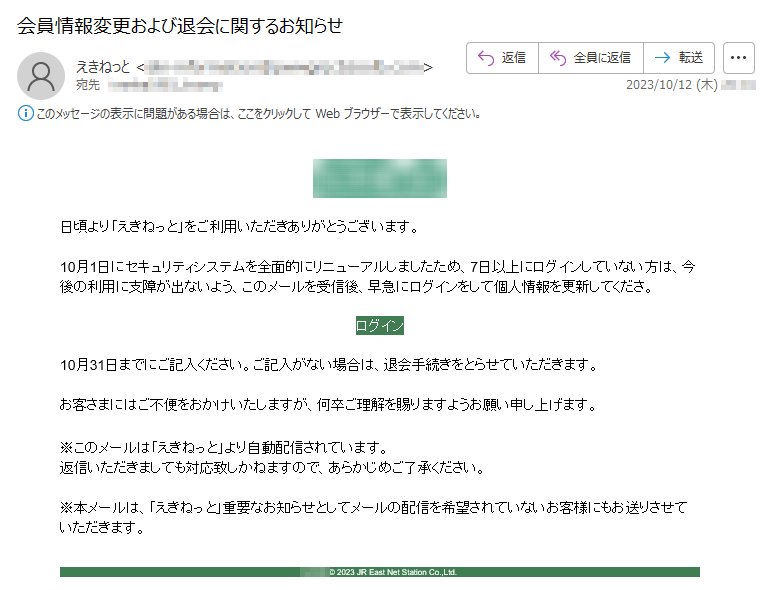Click the sender name えきねっと
This screenshot has height=590, width=763.
coord(103,67)
